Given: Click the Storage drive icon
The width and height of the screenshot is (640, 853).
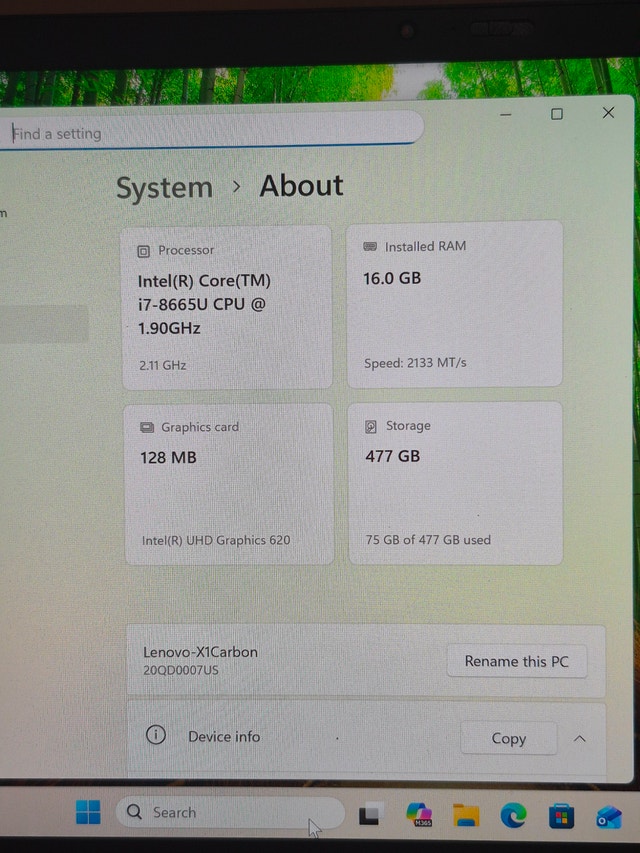Looking at the screenshot, I should tap(371, 426).
